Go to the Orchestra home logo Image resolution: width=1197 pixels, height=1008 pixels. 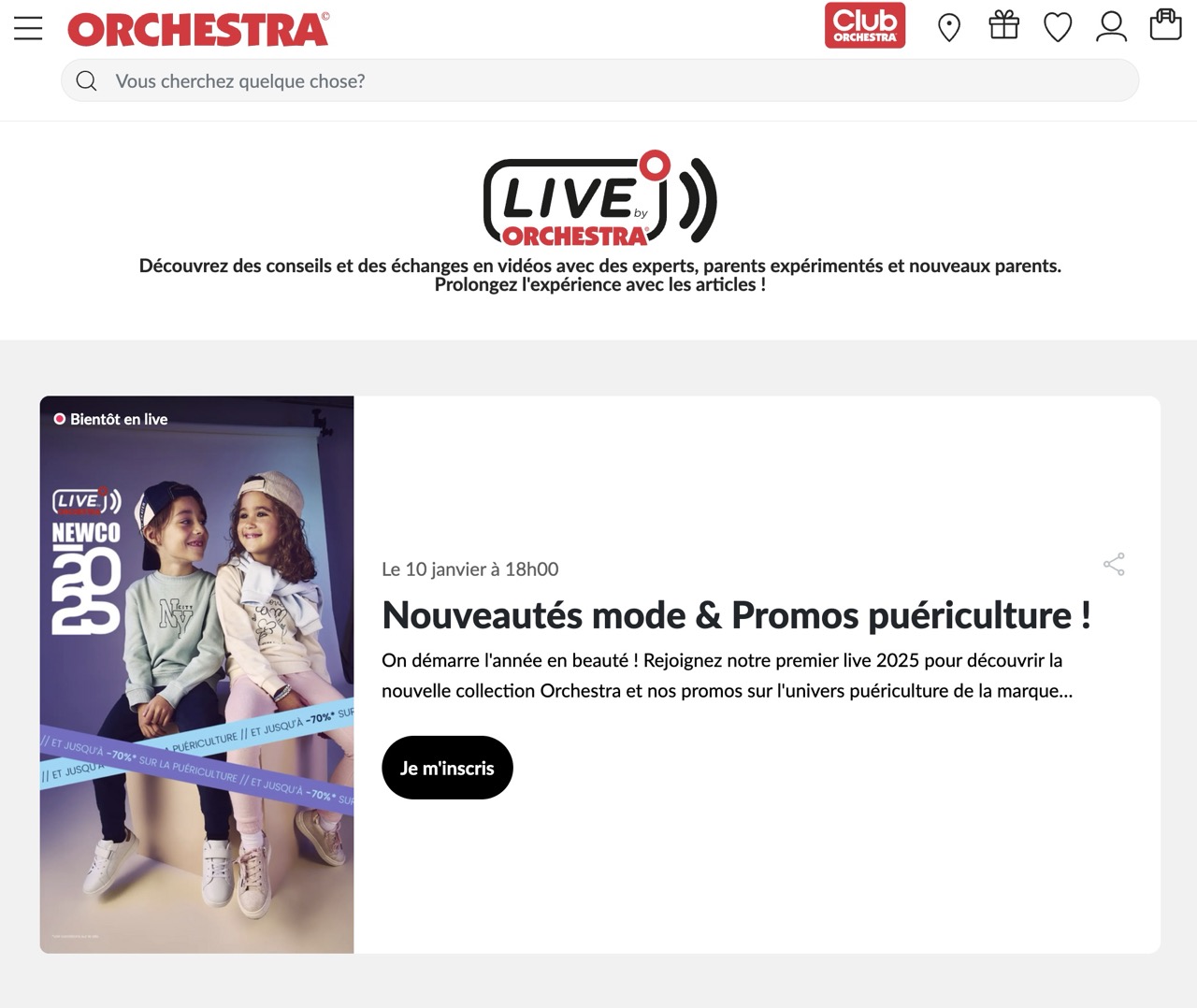tap(198, 29)
